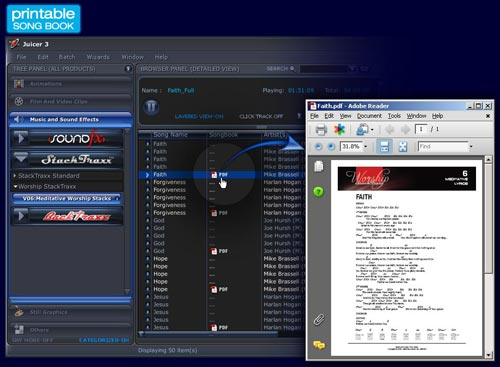The image size is (500, 367).
Task: Open the pages panel icon in Reader
Action: [319, 166]
